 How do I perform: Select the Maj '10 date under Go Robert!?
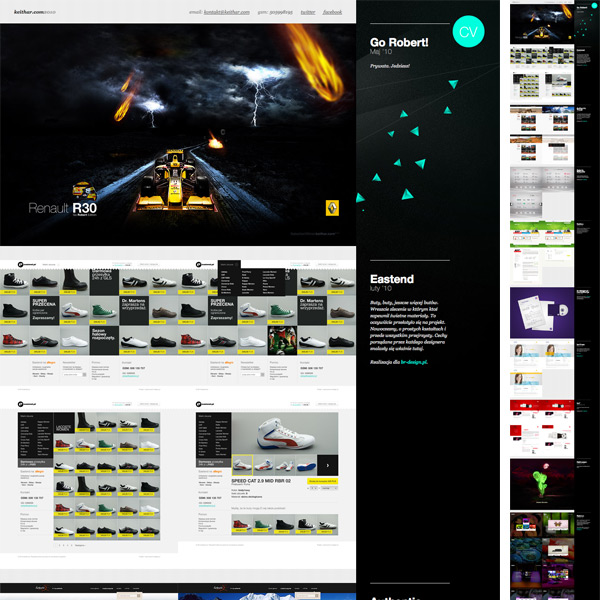(381, 52)
